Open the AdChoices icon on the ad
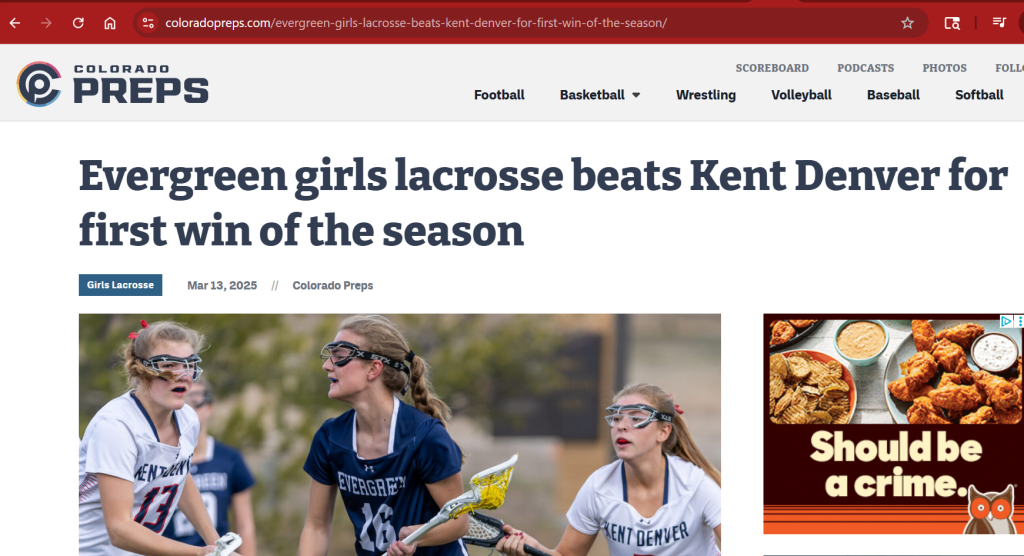 point(1006,321)
